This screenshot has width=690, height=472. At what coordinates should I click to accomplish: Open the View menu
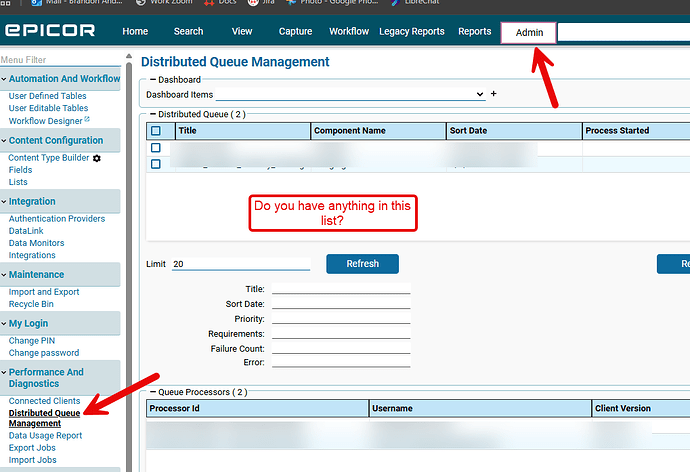(x=242, y=32)
